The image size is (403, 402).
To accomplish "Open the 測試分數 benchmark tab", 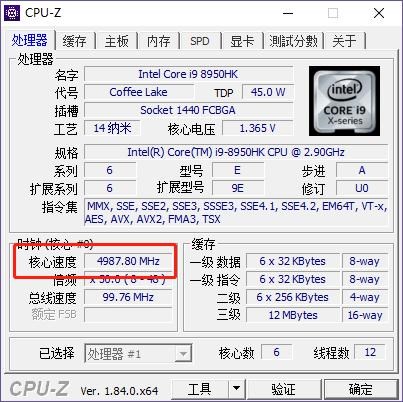I will (294, 41).
